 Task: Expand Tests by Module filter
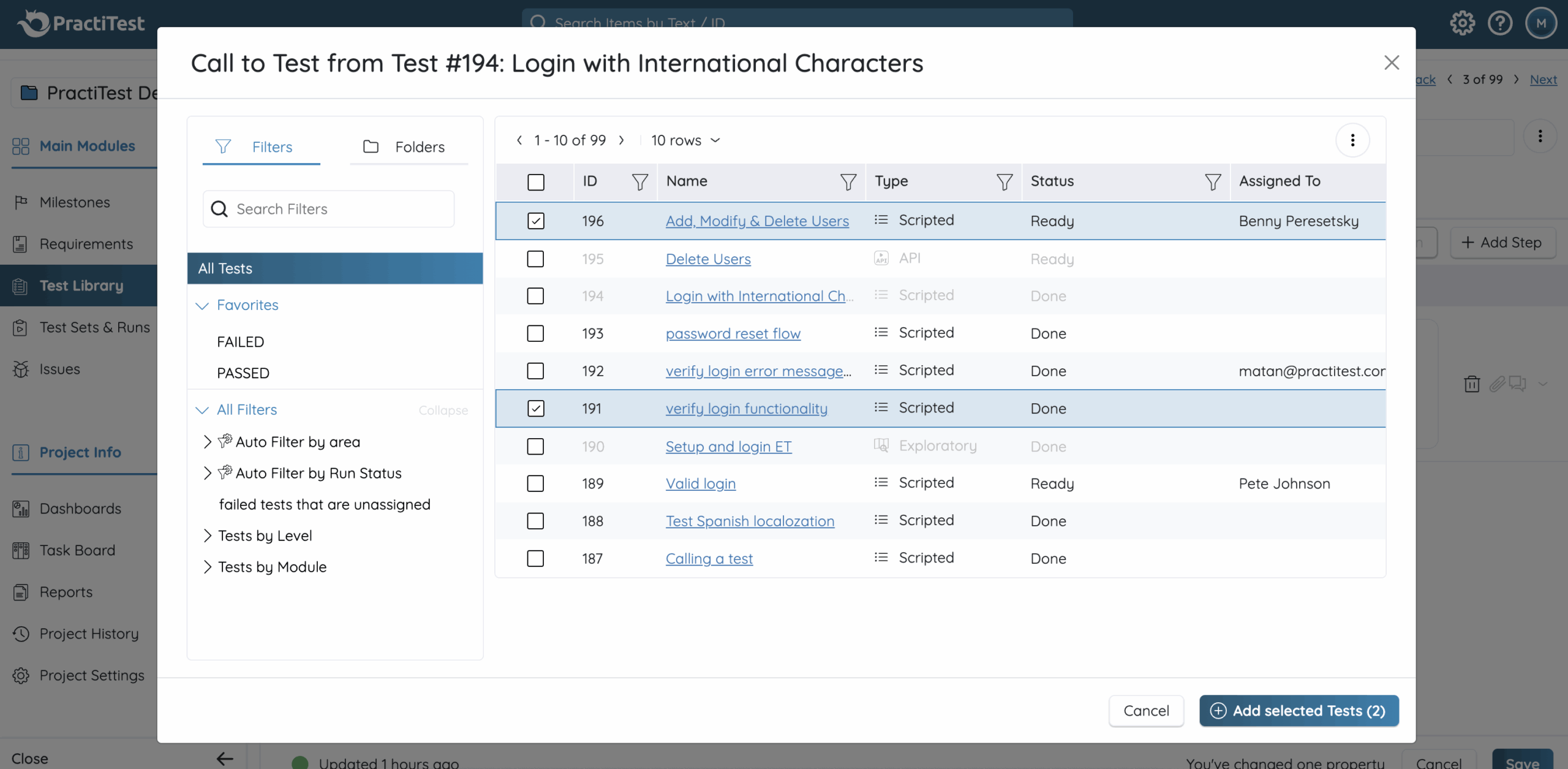[207, 567]
